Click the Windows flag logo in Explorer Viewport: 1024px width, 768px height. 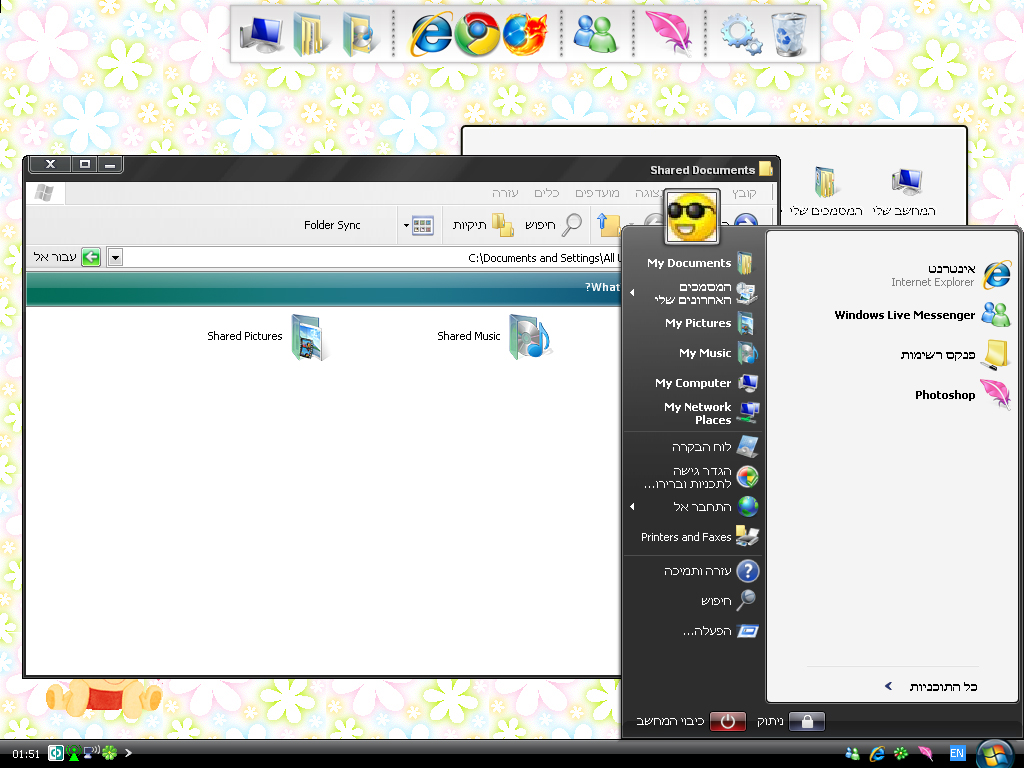pos(44,193)
